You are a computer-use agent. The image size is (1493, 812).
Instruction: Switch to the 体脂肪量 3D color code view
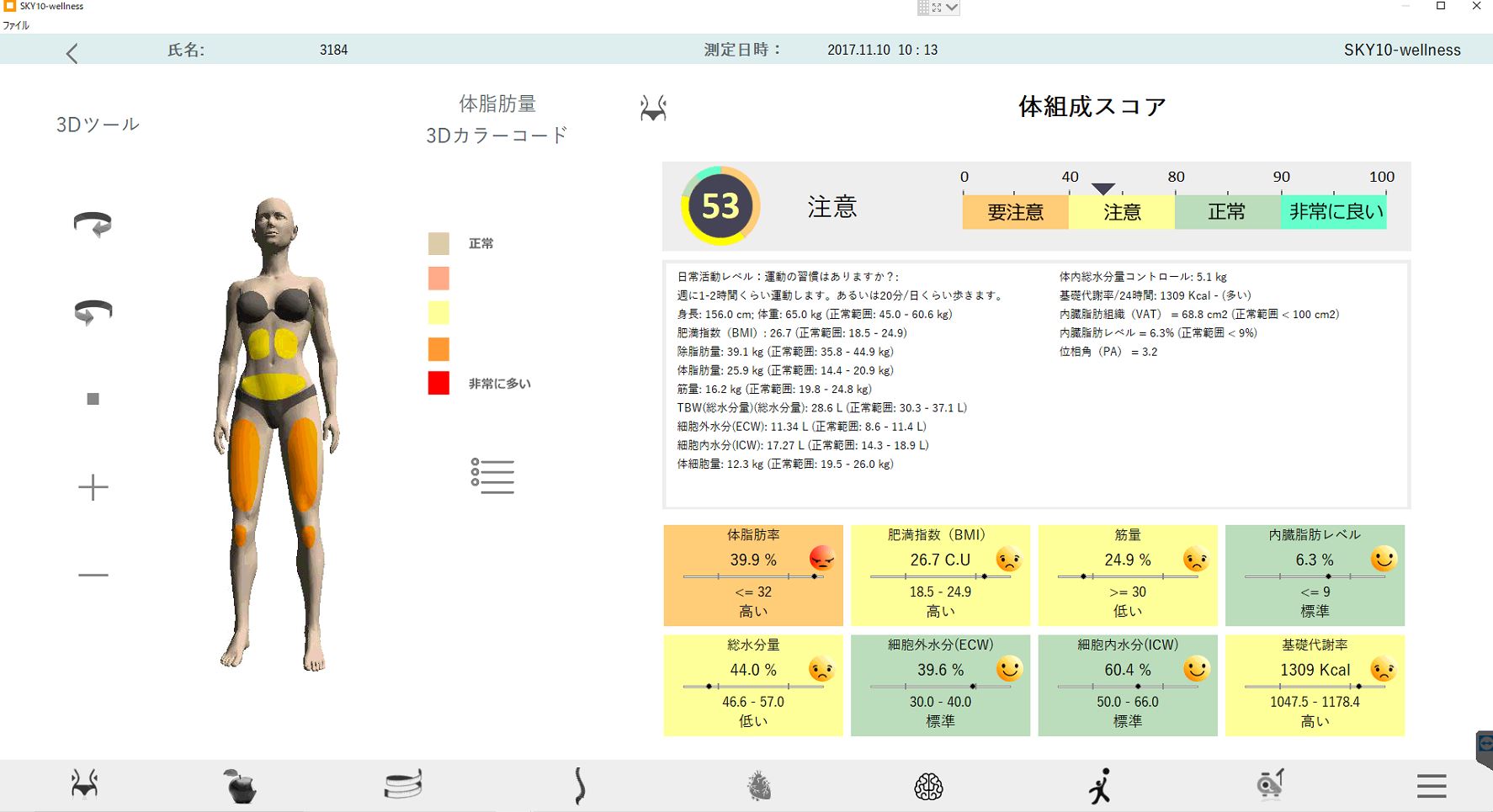tap(498, 118)
